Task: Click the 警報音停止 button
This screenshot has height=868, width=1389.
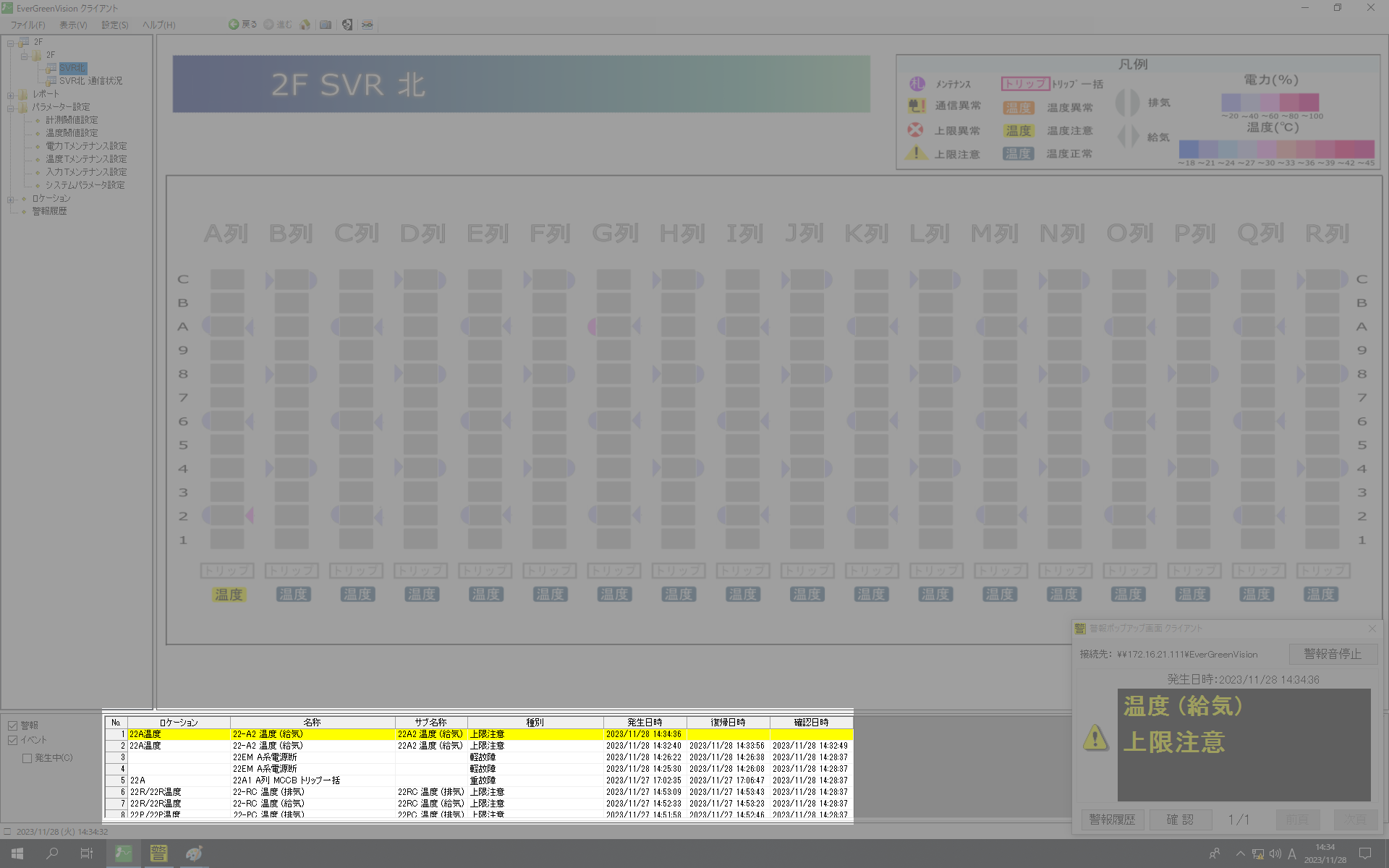Action: tap(1333, 654)
